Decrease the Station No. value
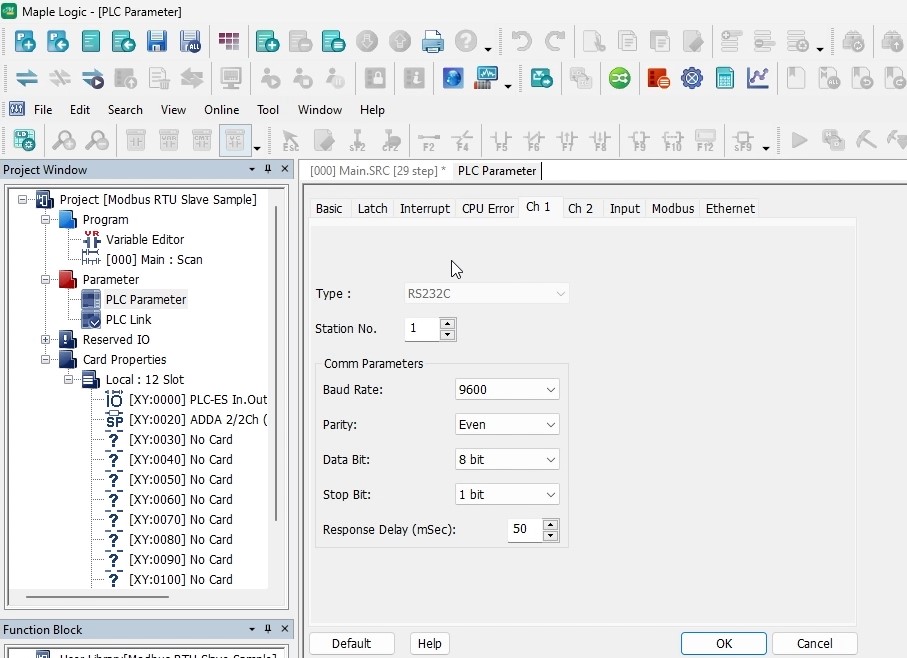This screenshot has height=658, width=907. (x=447, y=335)
